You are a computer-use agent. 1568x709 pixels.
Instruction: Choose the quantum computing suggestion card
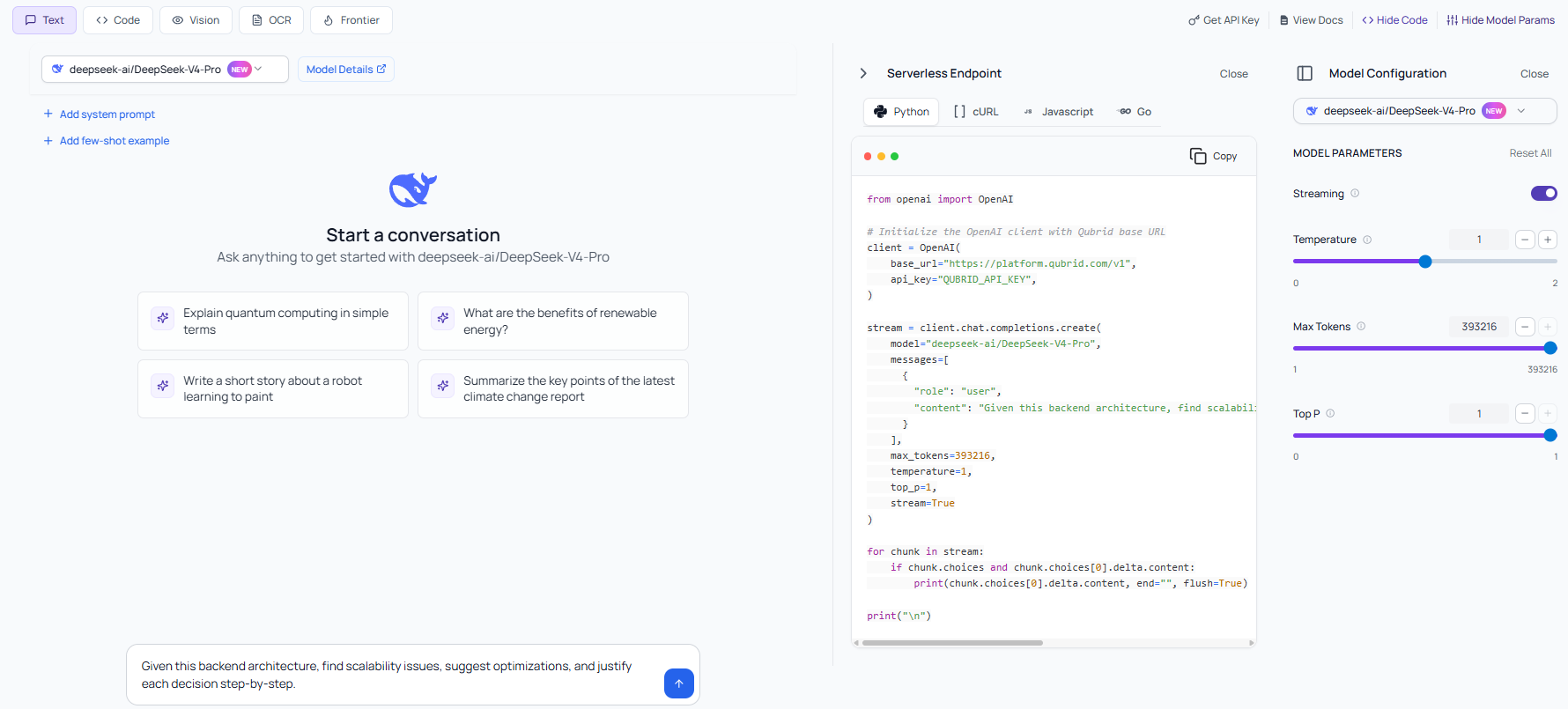[x=273, y=321]
